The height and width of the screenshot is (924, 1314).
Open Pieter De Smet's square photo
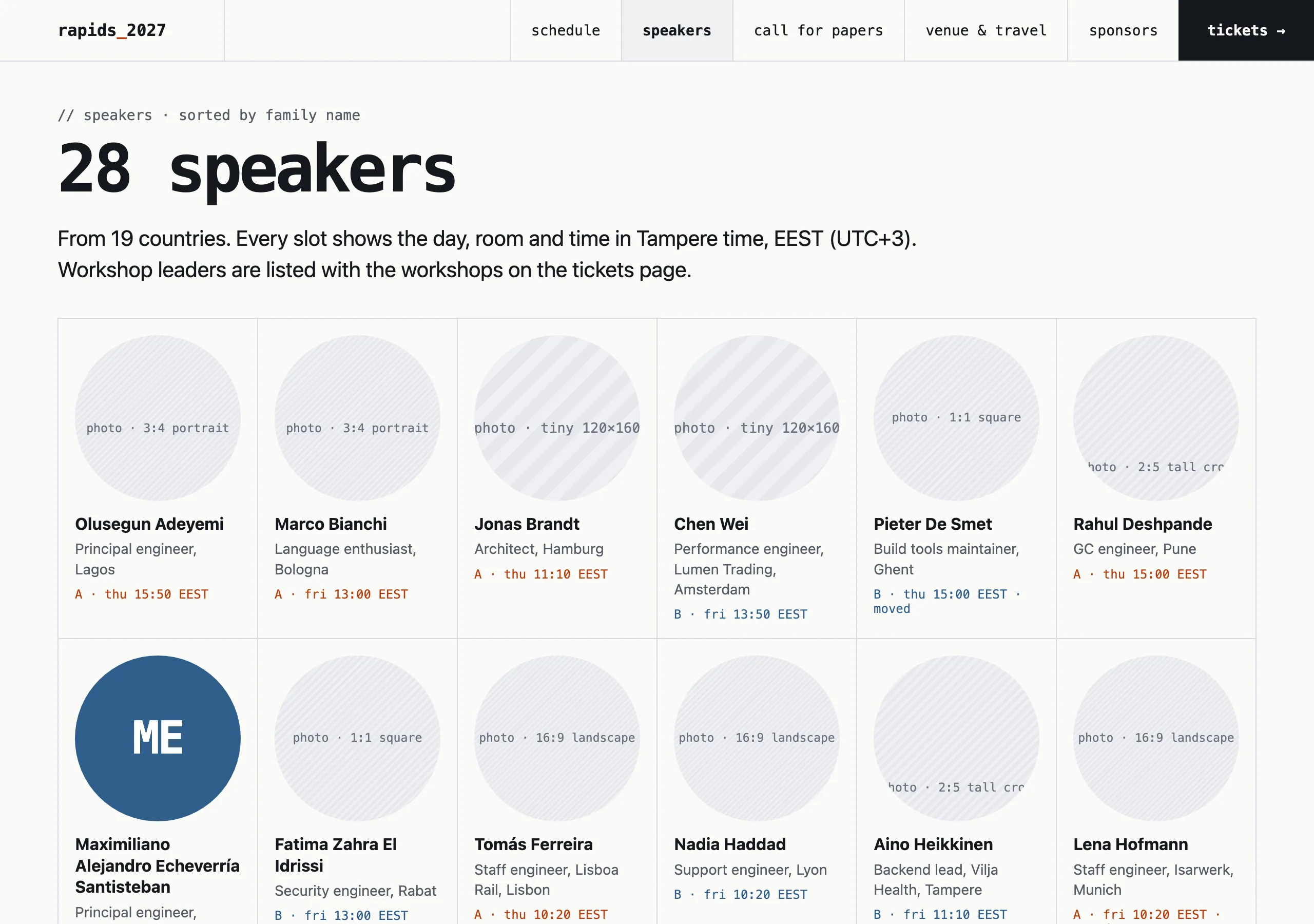pyautogui.click(x=956, y=418)
